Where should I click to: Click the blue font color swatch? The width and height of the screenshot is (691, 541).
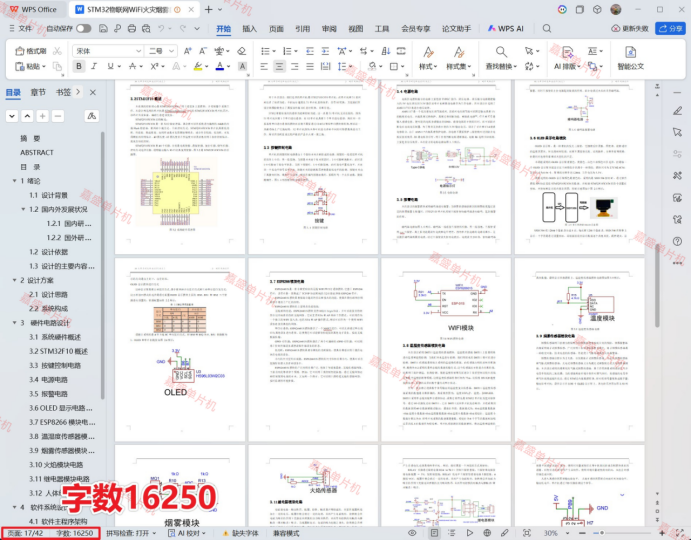tap(219, 66)
